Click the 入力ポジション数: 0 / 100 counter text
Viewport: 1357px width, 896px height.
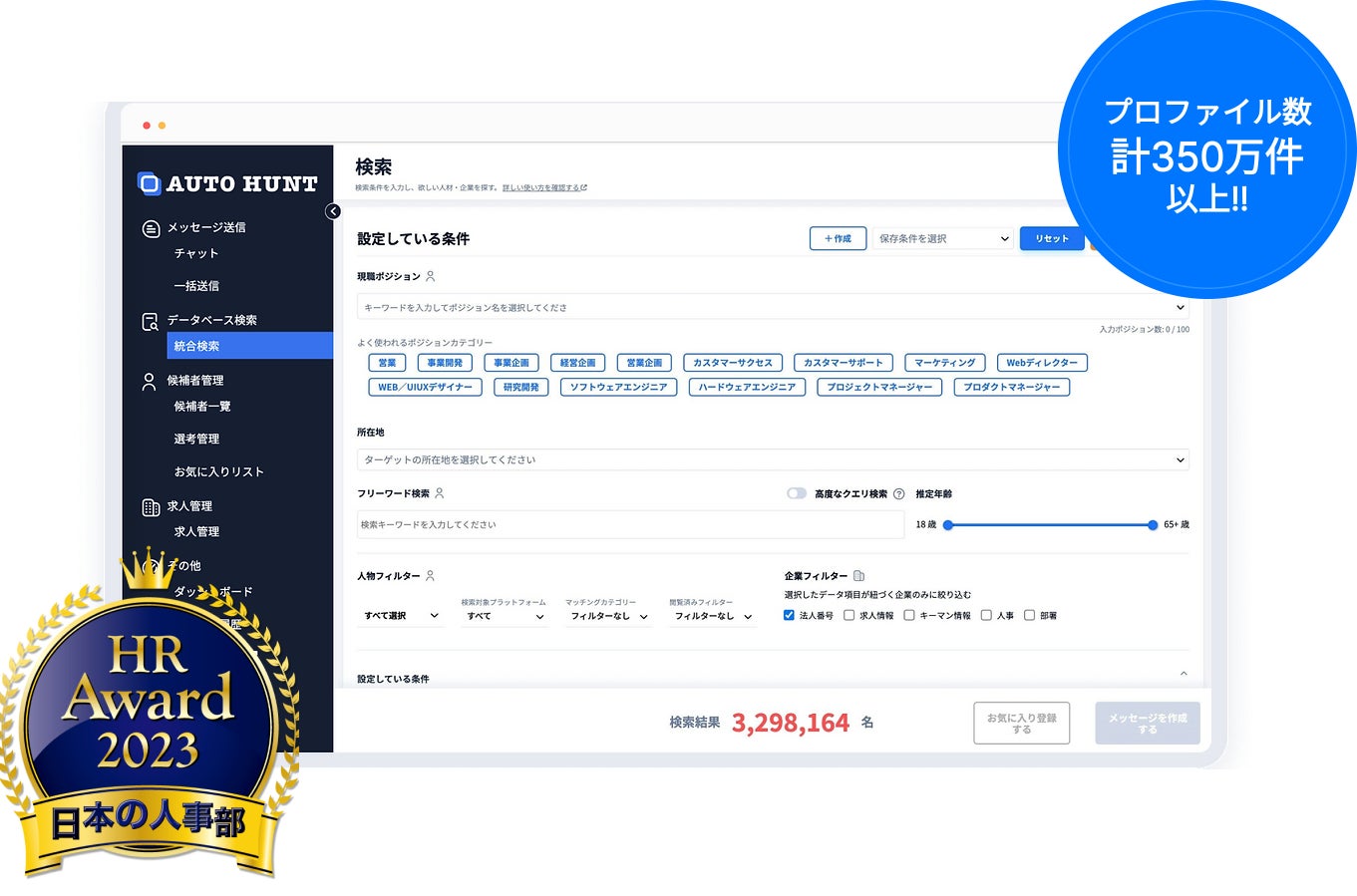(1144, 330)
